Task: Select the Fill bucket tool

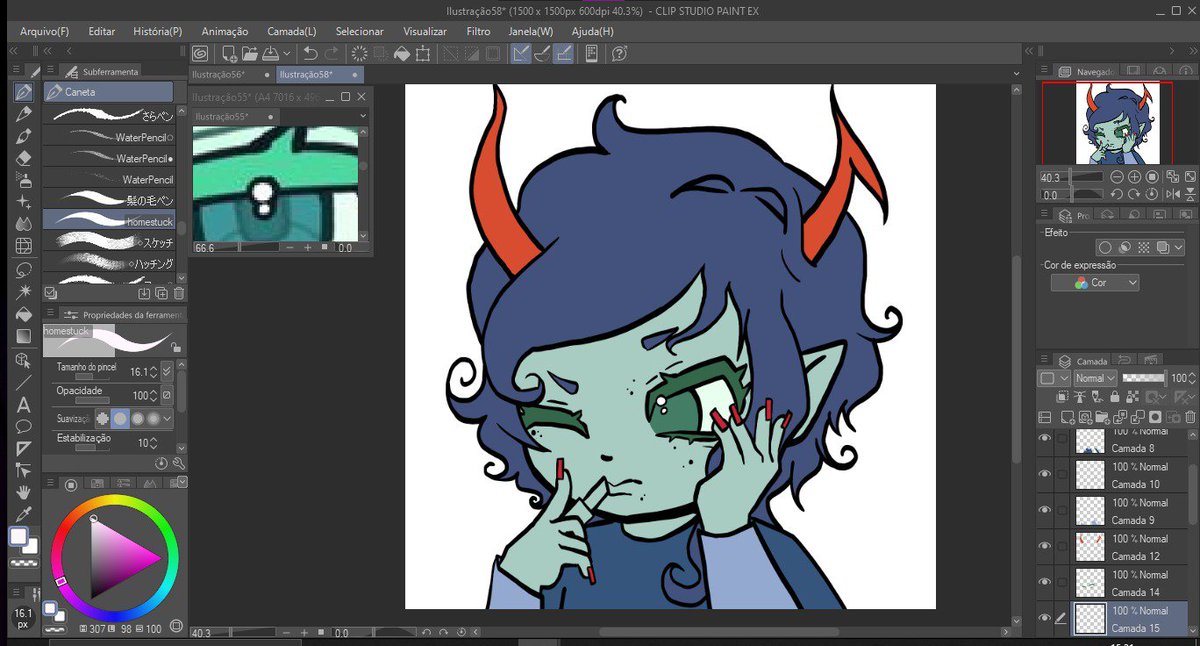Action: [x=23, y=314]
